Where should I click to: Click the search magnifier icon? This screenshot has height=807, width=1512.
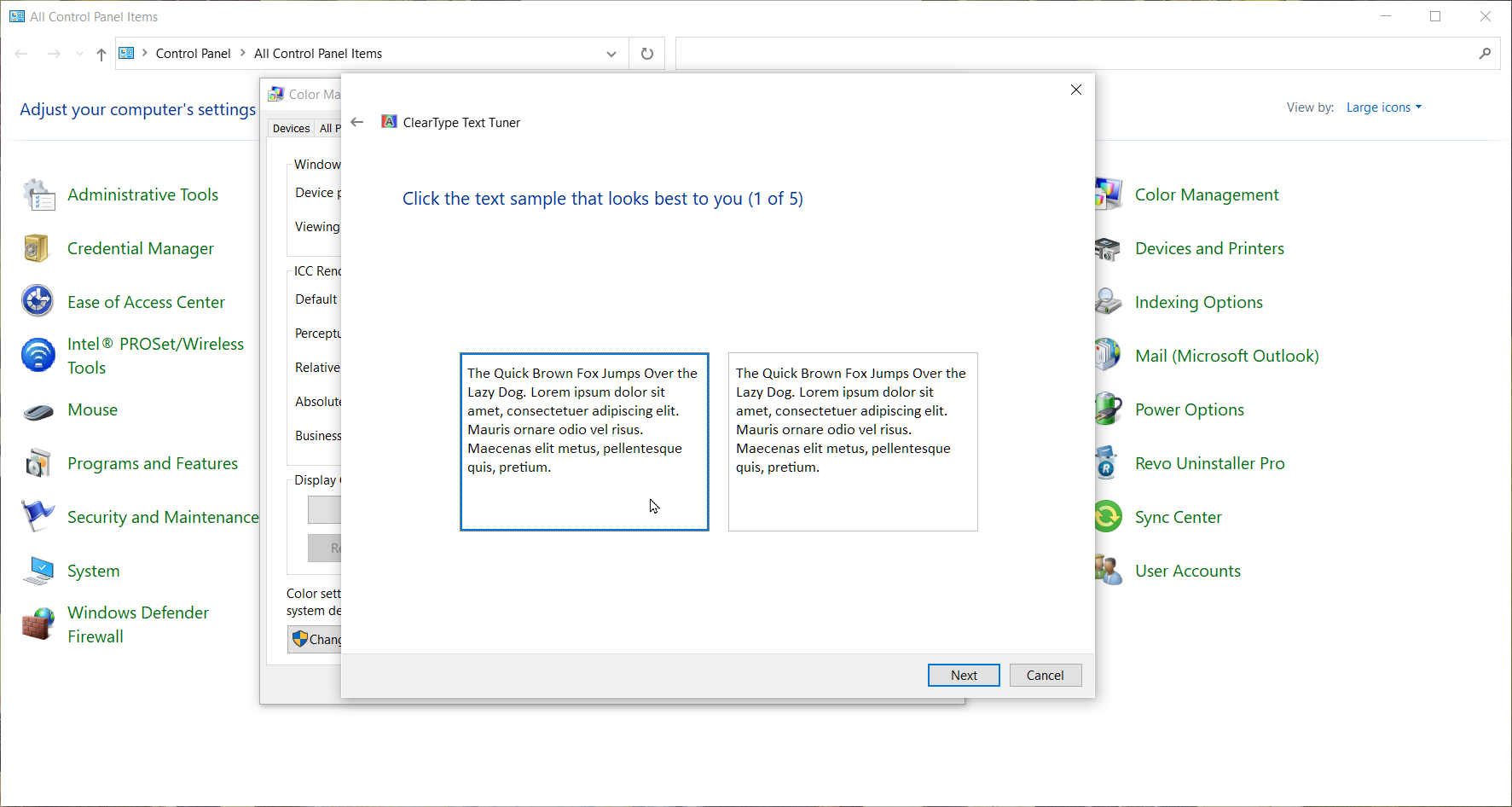[x=1485, y=54]
